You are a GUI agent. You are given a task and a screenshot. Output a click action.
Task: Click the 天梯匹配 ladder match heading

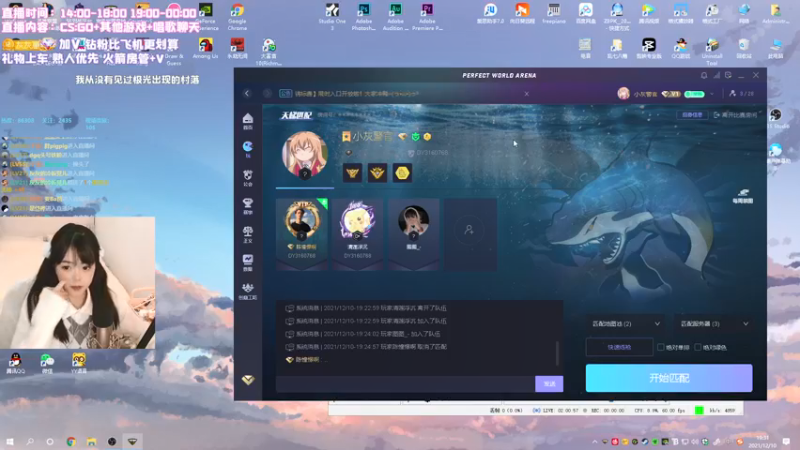coord(295,115)
